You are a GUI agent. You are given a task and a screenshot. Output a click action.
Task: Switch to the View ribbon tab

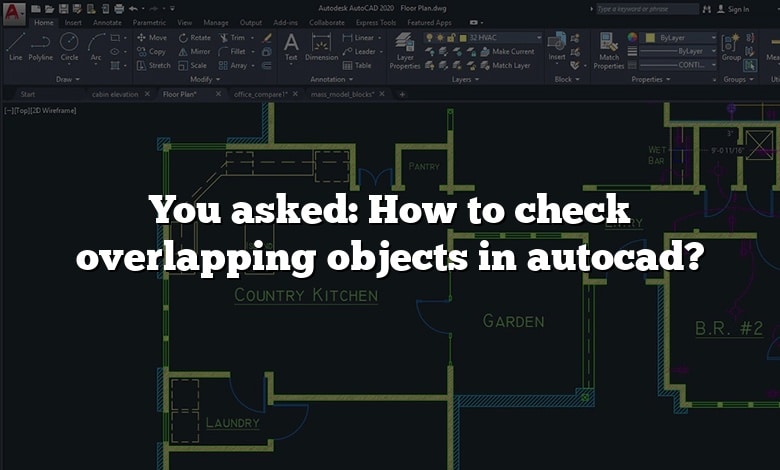click(184, 22)
